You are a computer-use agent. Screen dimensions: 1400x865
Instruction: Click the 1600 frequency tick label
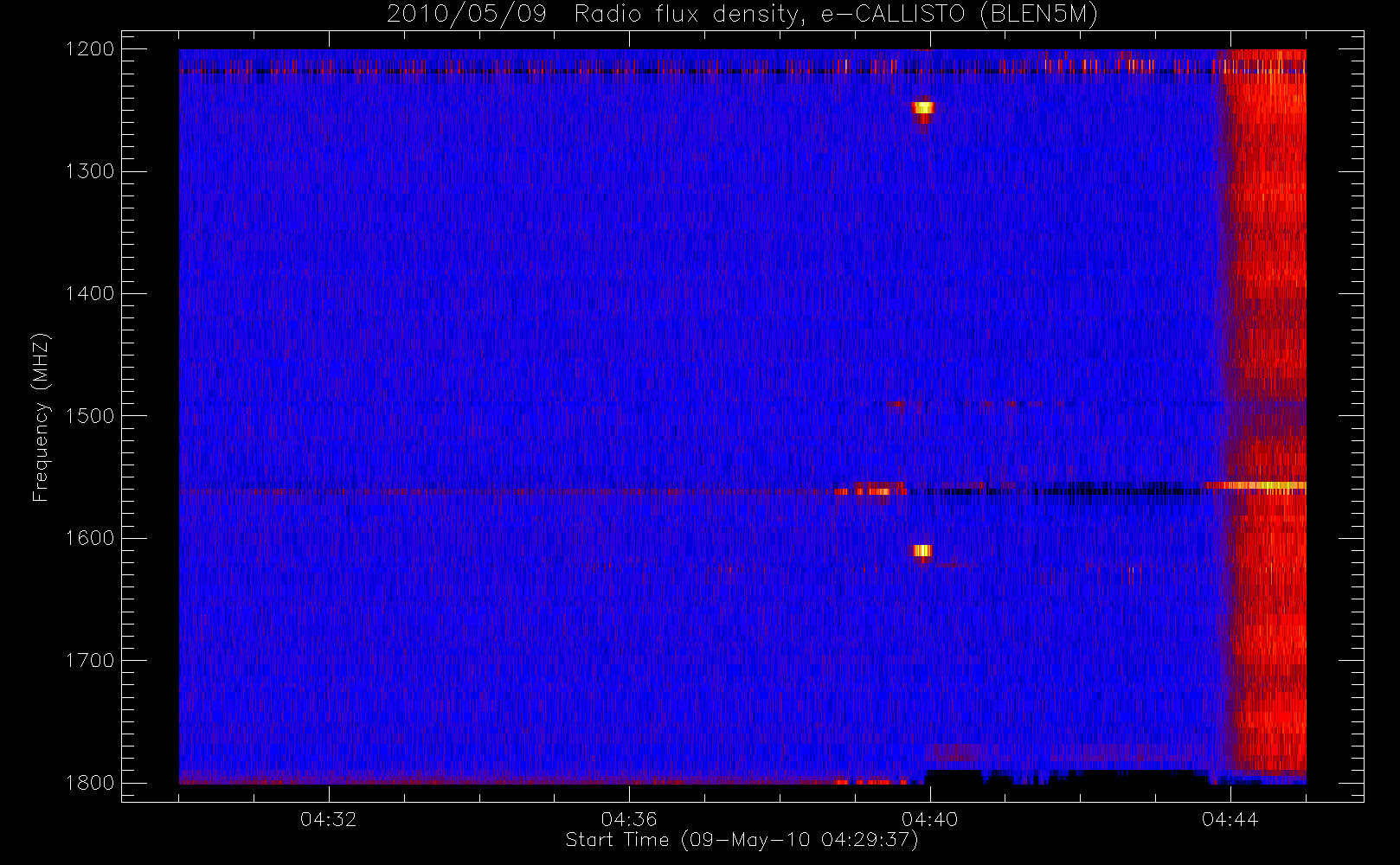click(x=90, y=538)
